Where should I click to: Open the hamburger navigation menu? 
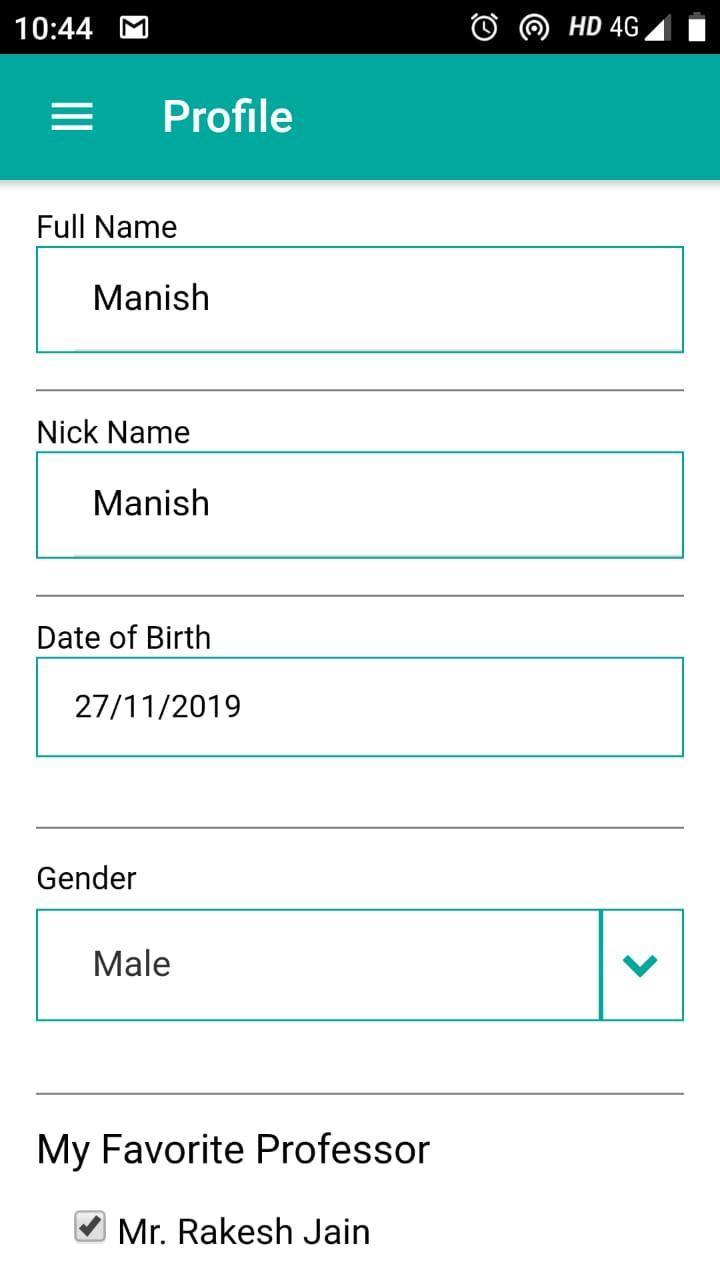[x=72, y=117]
